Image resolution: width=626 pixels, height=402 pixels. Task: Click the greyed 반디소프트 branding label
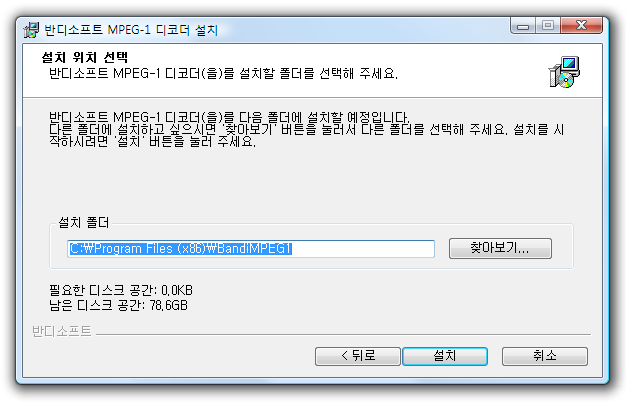[x=62, y=331]
